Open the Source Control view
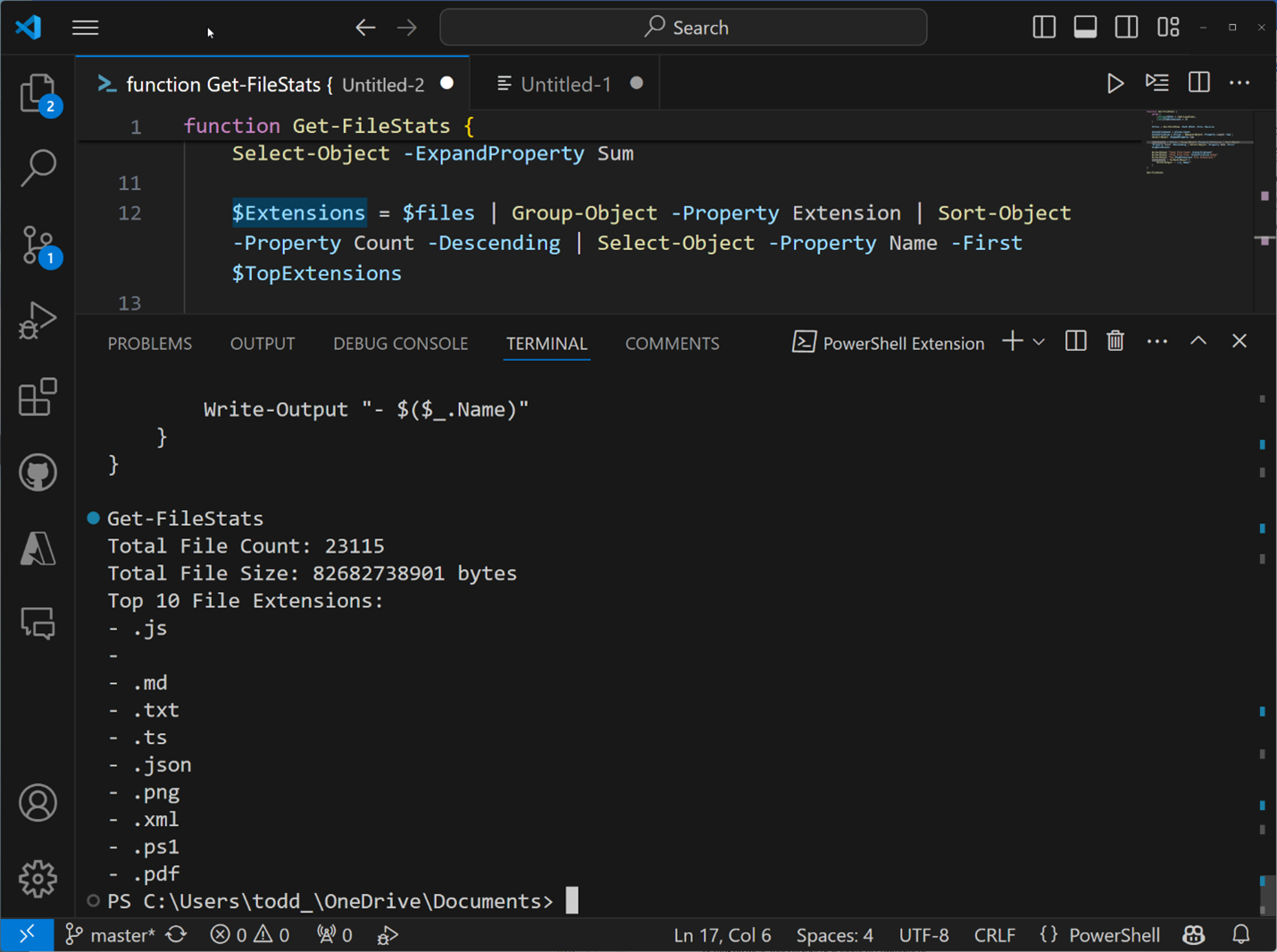Image resolution: width=1277 pixels, height=952 pixels. [38, 246]
